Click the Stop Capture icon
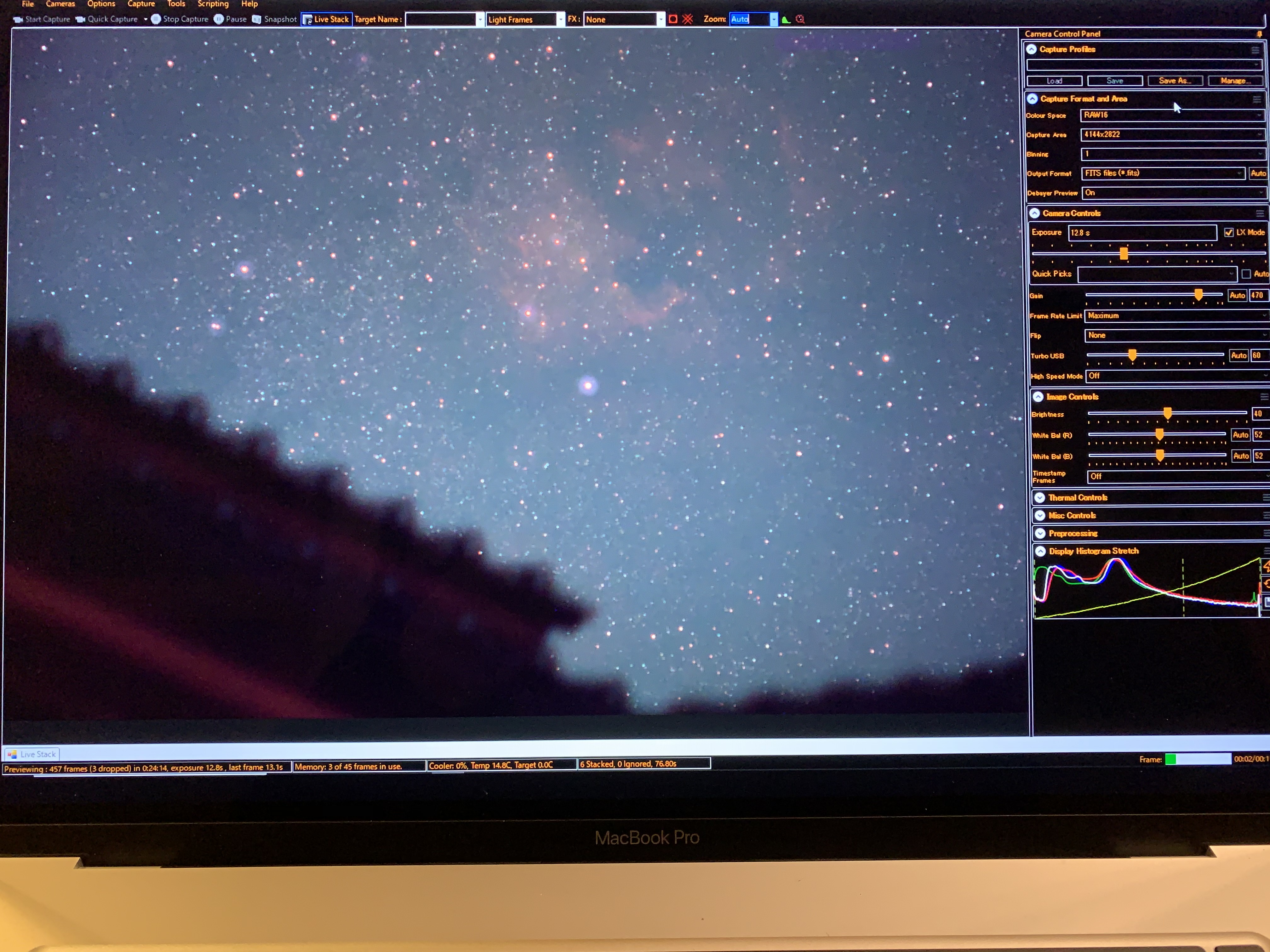1270x952 pixels. tap(156, 19)
